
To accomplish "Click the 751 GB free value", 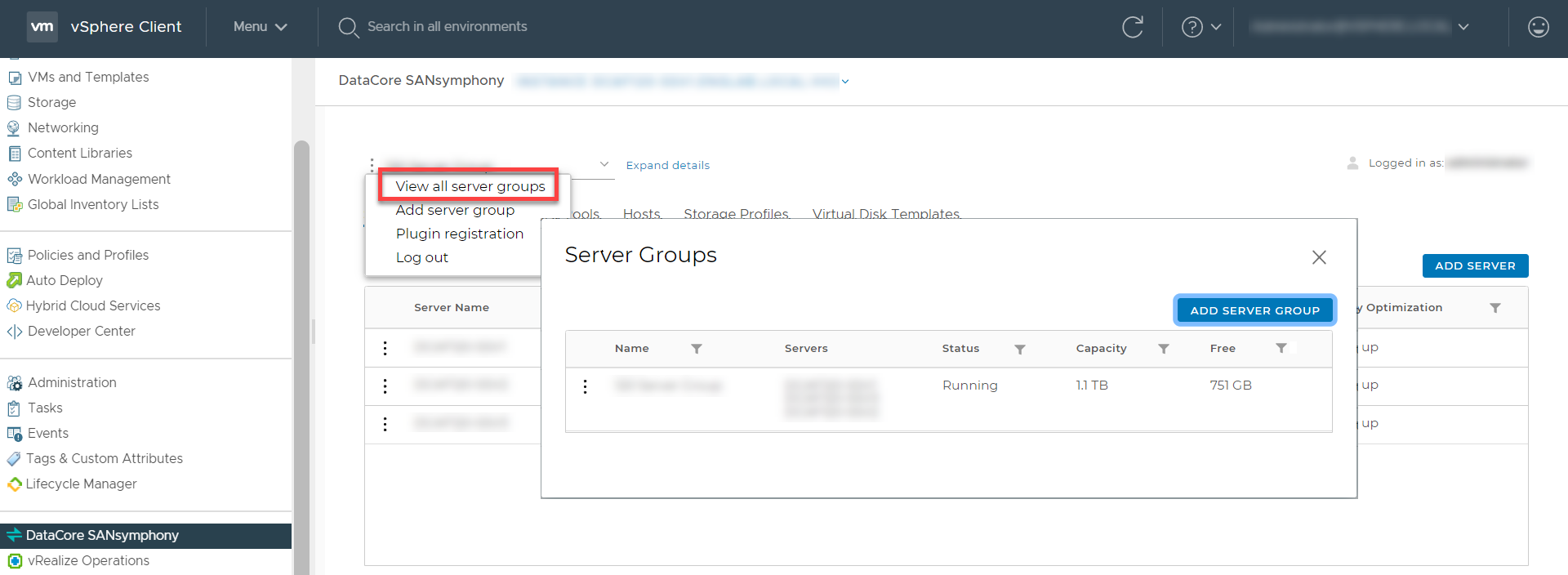I will (1231, 386).
